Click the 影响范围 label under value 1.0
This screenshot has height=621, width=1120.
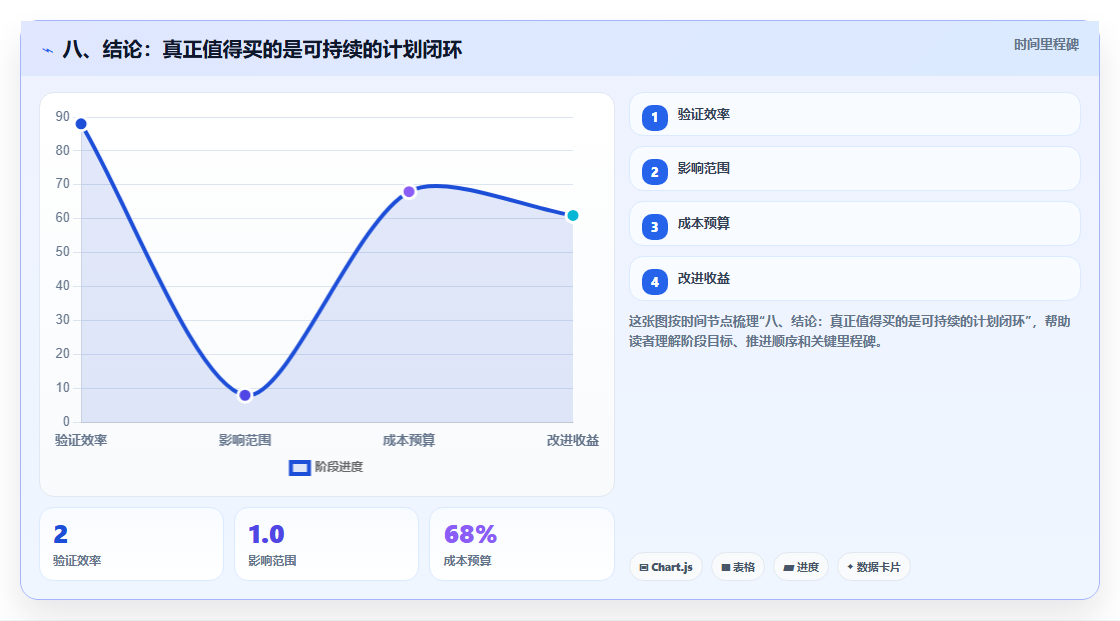point(272,561)
